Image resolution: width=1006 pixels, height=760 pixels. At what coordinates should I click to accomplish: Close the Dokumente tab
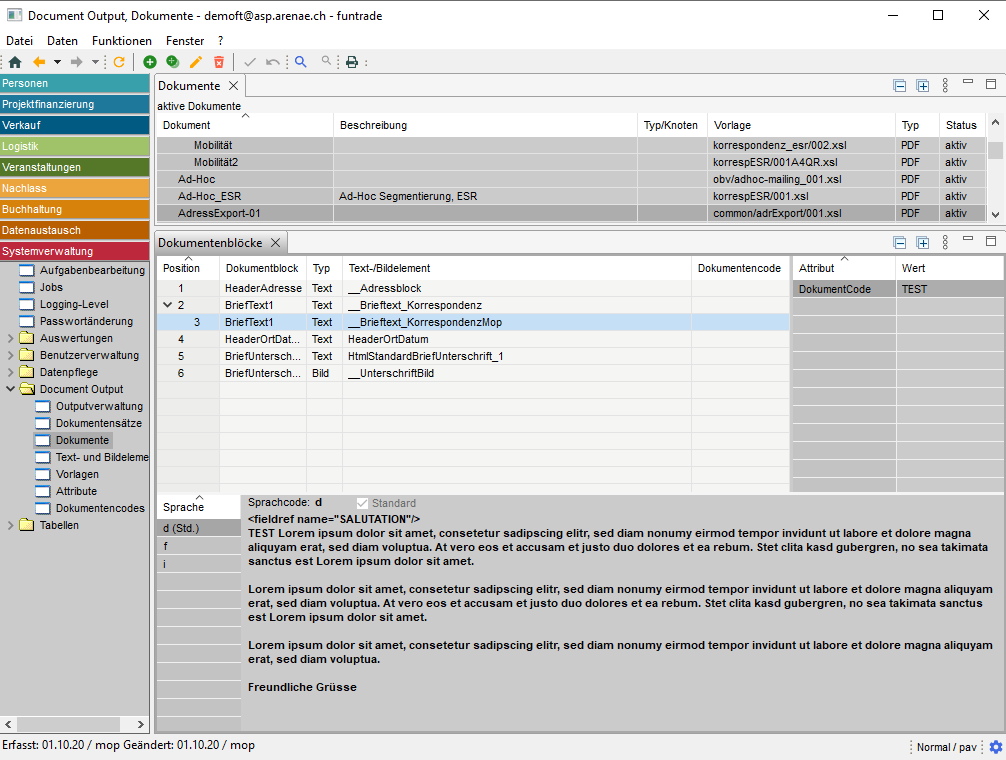234,86
